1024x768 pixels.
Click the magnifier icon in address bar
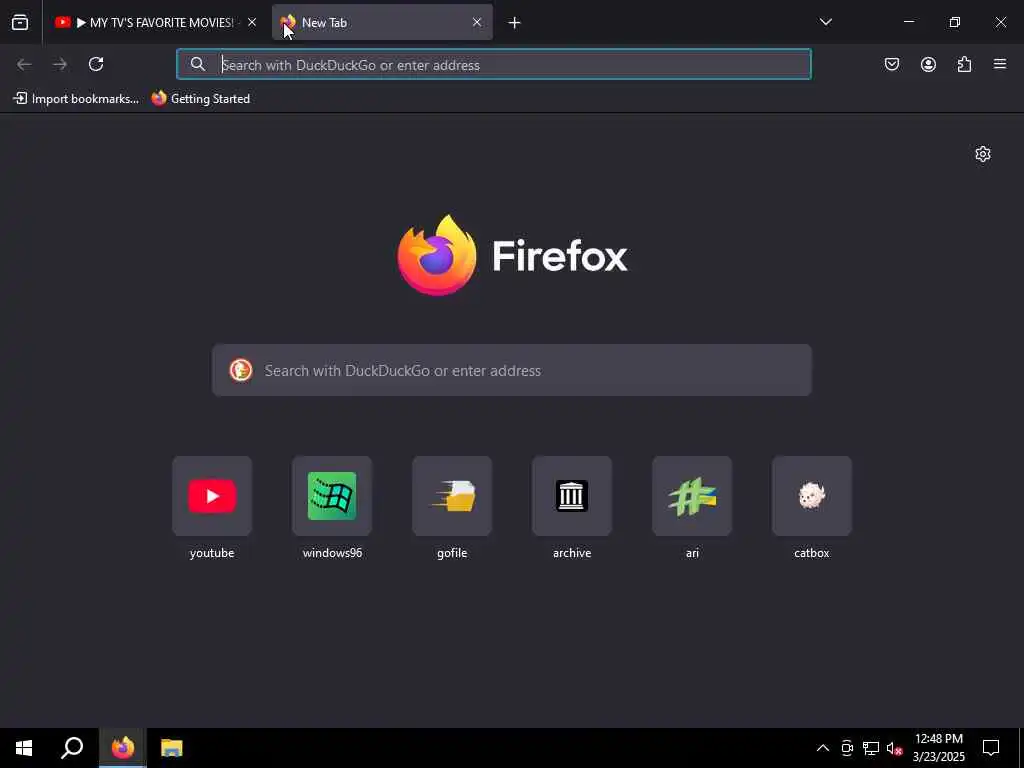[x=198, y=64]
